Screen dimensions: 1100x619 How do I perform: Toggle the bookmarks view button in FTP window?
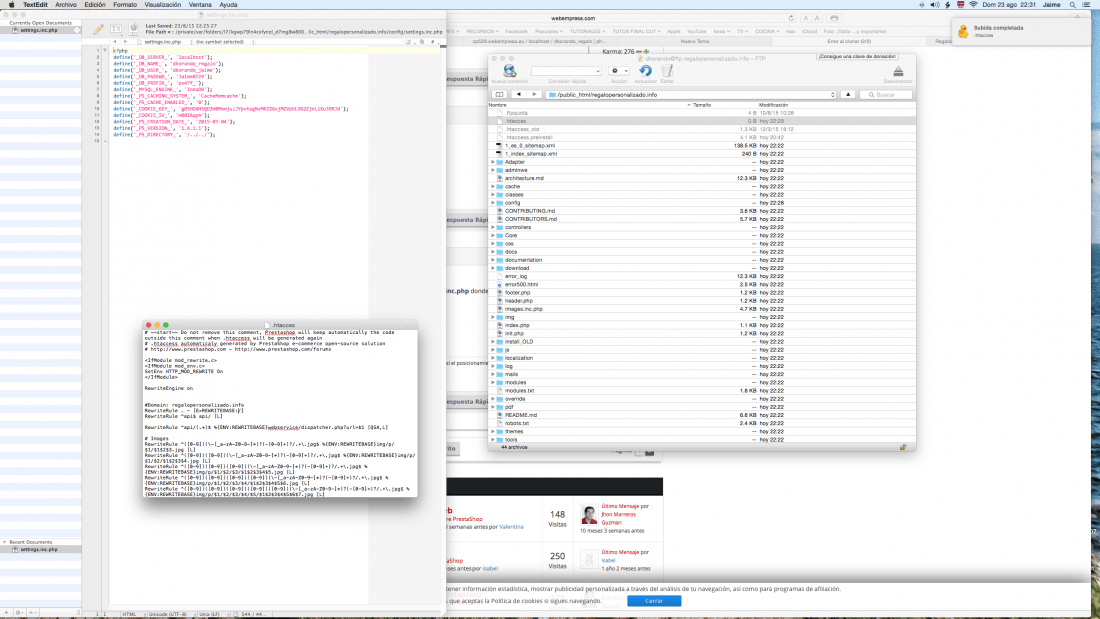pos(499,95)
